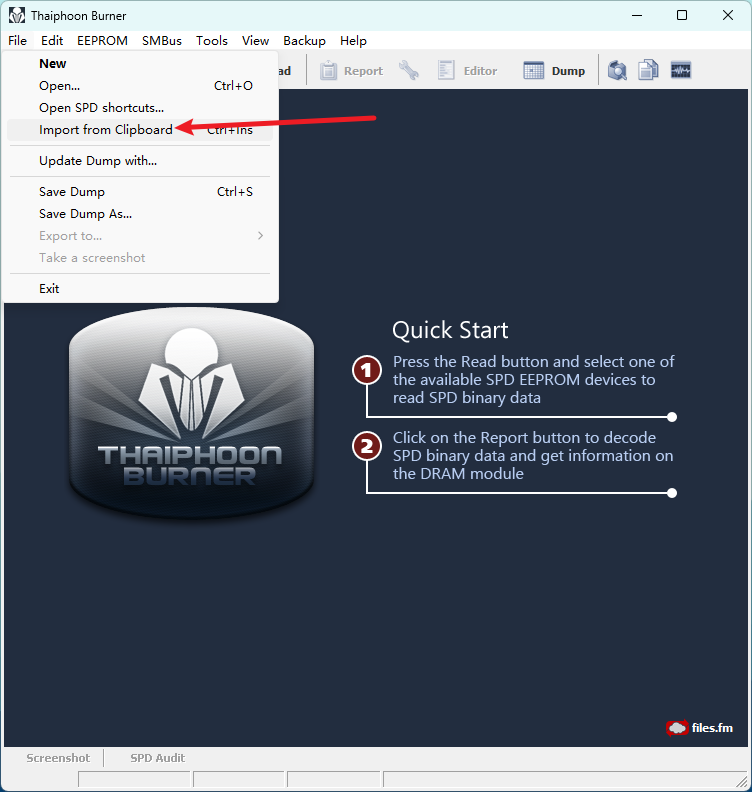Click the Quick Start heading

click(450, 330)
